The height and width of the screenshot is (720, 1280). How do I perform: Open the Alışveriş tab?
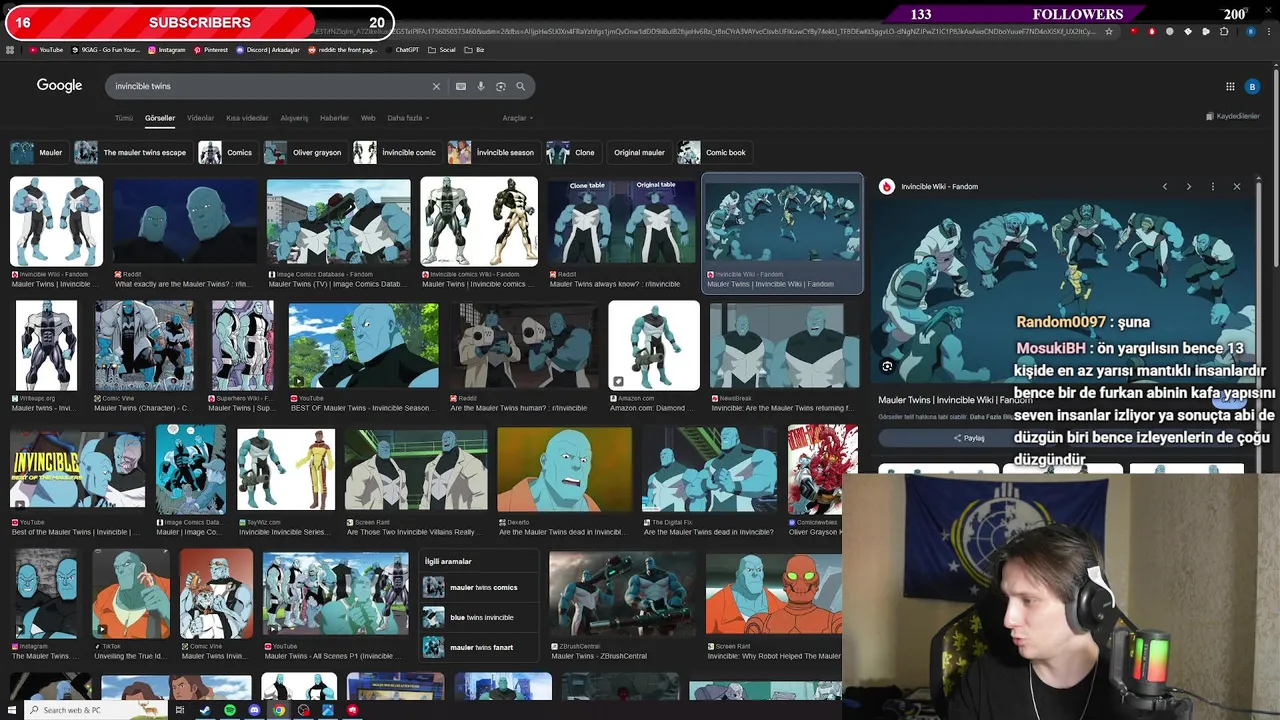pyautogui.click(x=294, y=118)
